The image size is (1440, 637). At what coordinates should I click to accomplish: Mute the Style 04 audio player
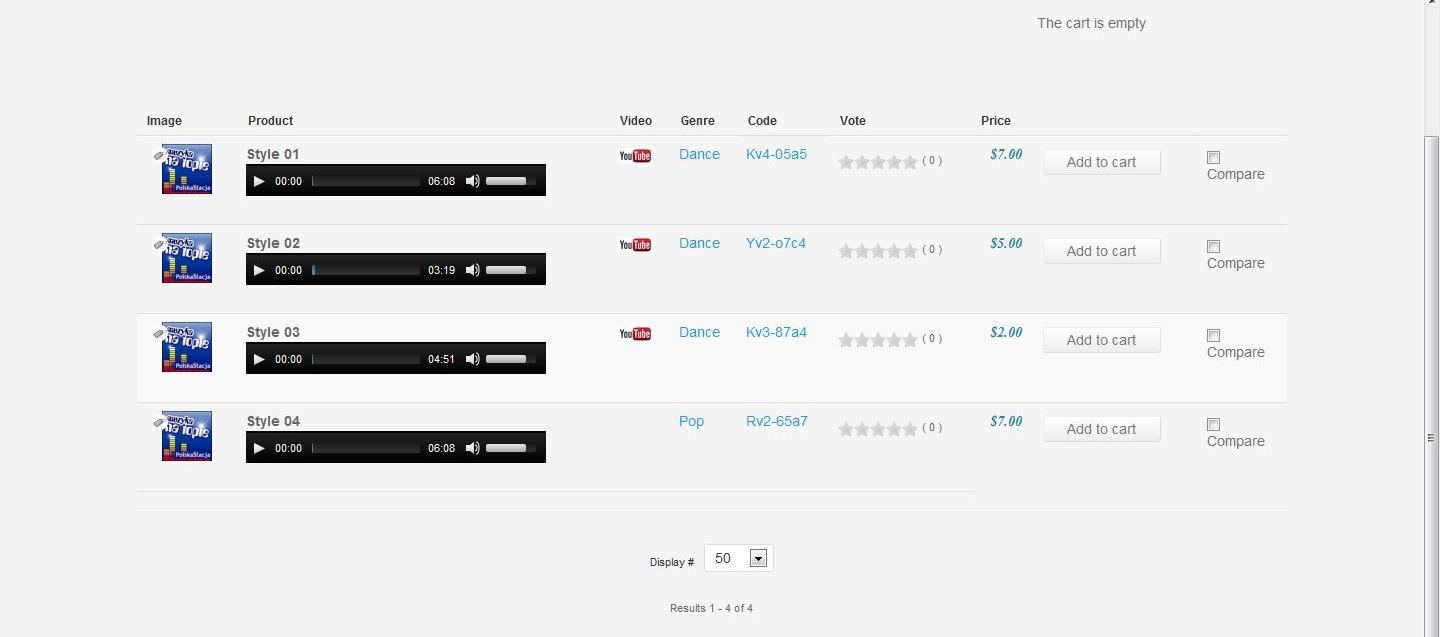coord(473,448)
